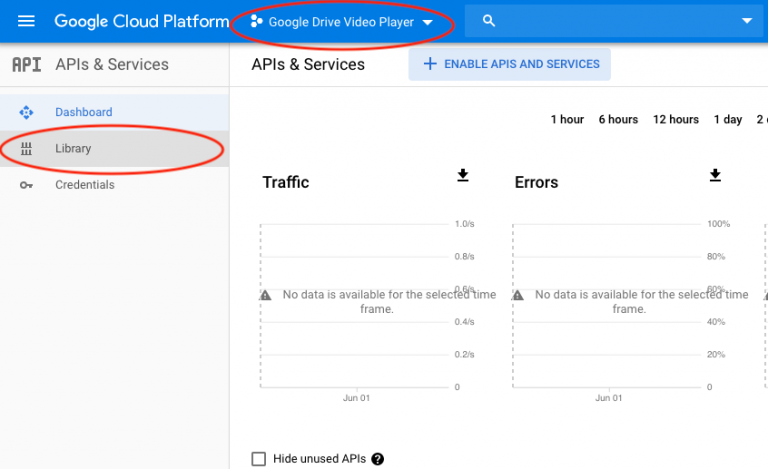Download the Traffic chart data
This screenshot has height=469, width=768.
coord(463,176)
